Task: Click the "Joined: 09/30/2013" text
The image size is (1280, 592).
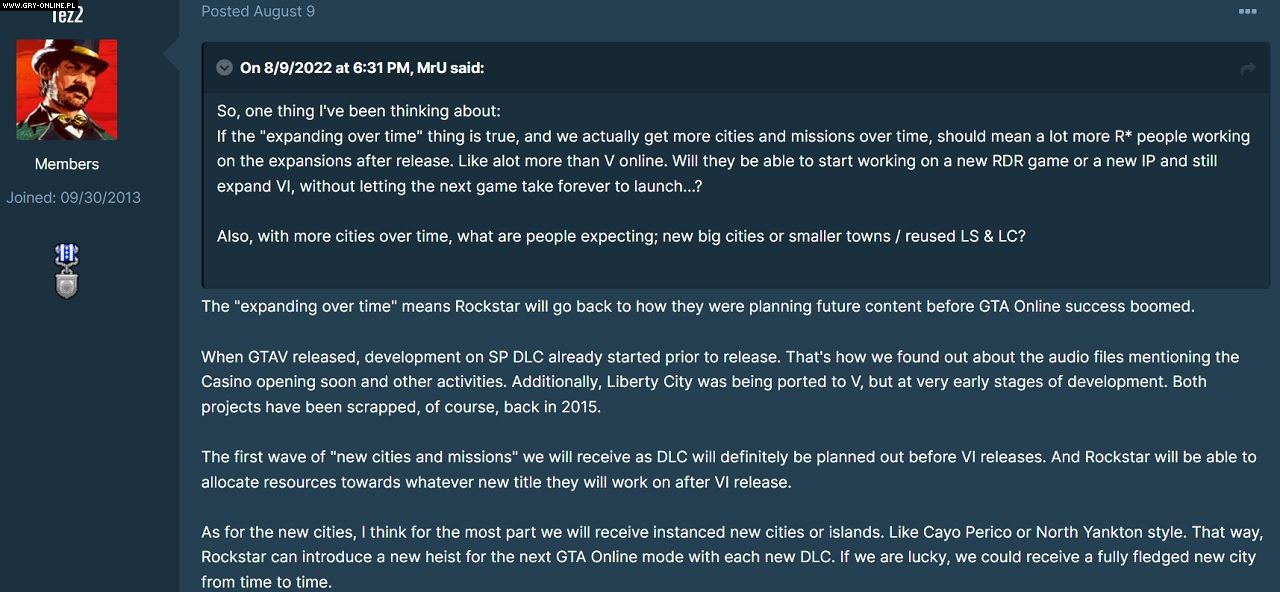Action: pos(73,197)
